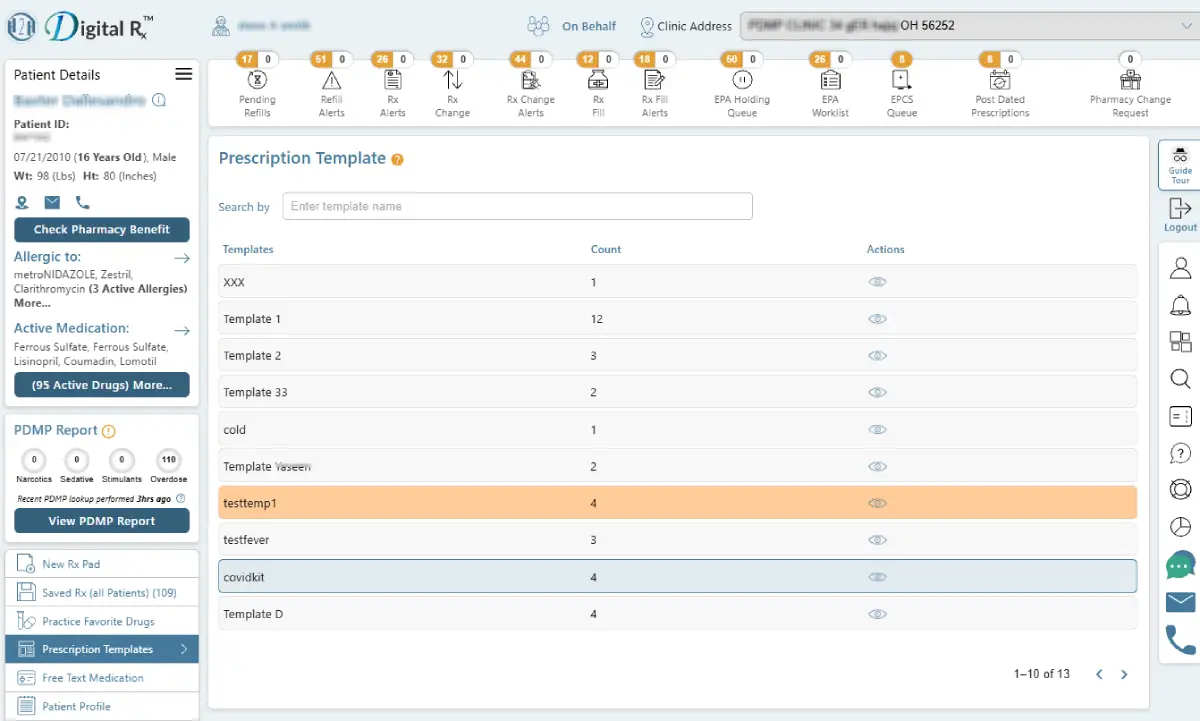Open Free Text Medication menu item
The width and height of the screenshot is (1200, 721).
[102, 678]
